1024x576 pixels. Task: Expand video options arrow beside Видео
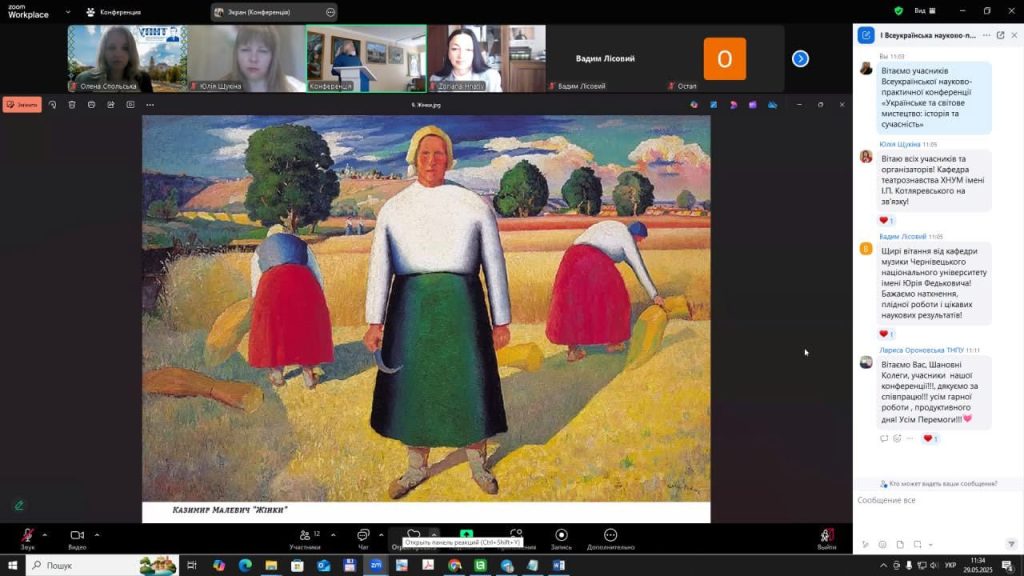(97, 535)
